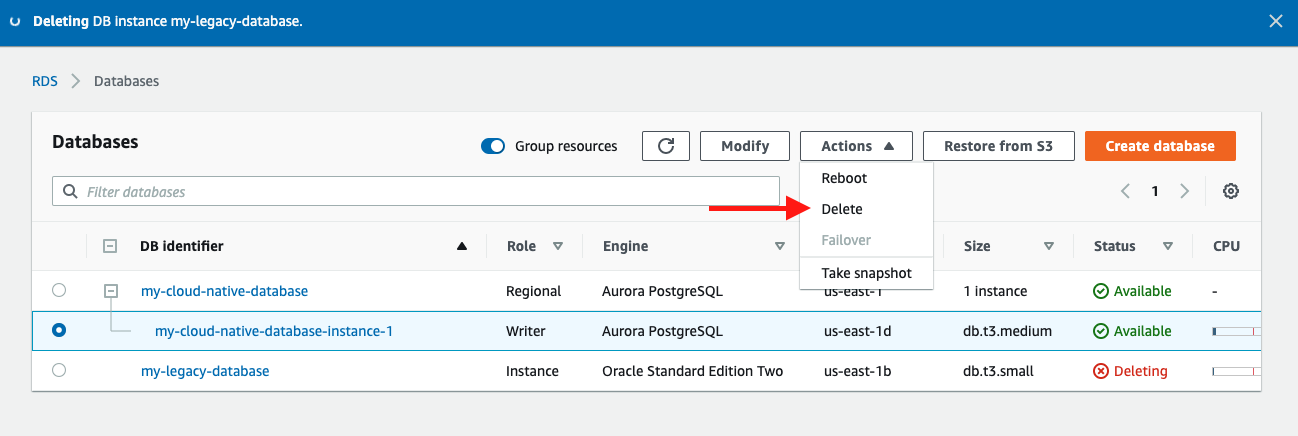Open table preferences gear icon
This screenshot has width=1298, height=436.
pyautogui.click(x=1231, y=191)
